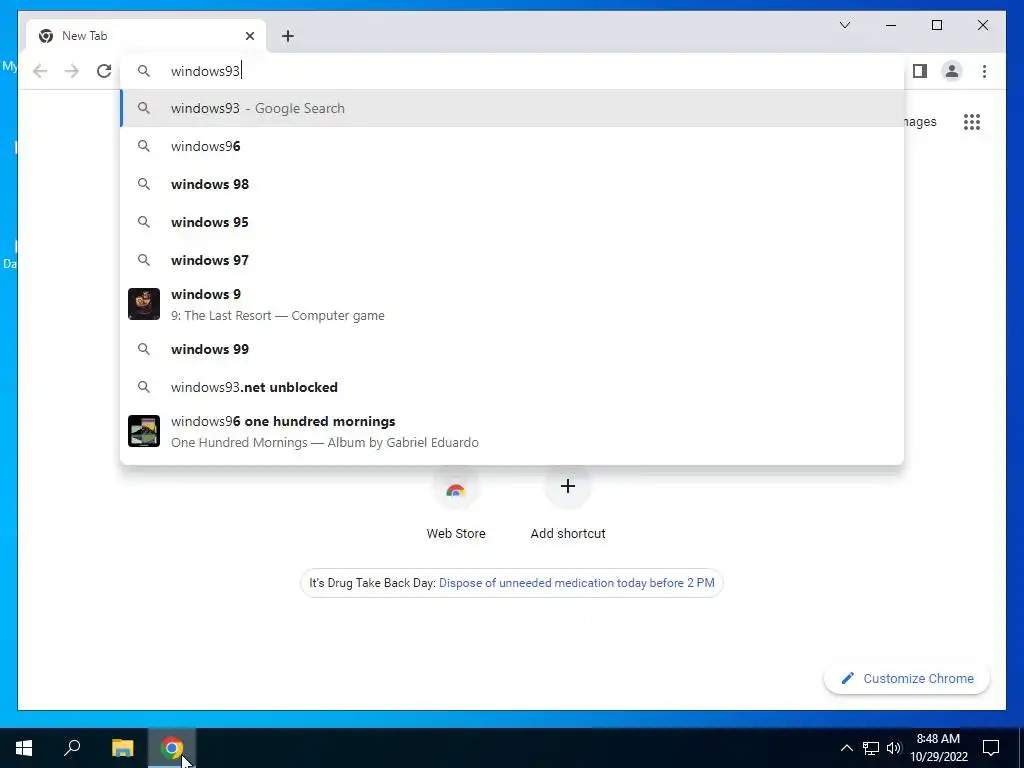Screen dimensions: 1024x768
Task: Click in the address bar with windows93
Action: 512,71
